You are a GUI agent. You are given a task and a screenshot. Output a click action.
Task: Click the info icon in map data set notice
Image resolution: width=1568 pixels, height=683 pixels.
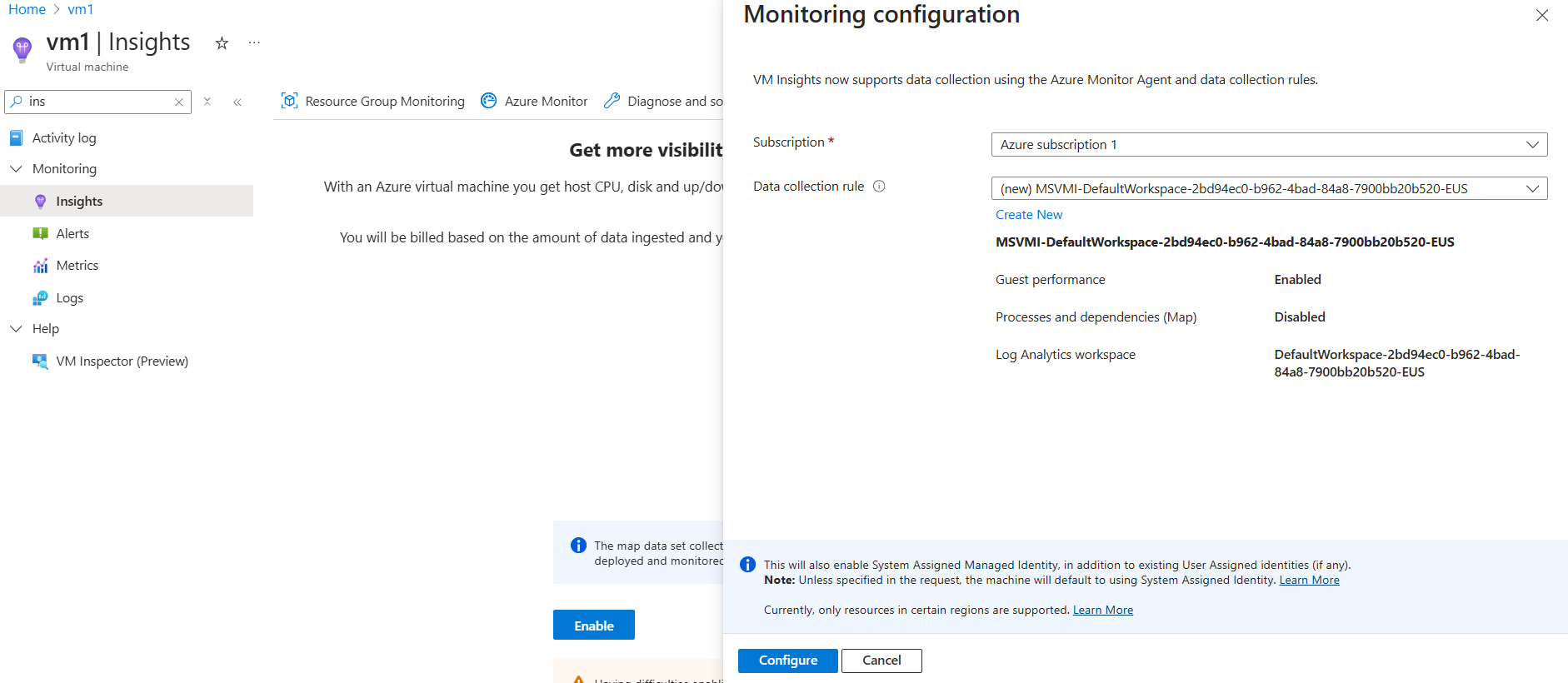point(578,546)
